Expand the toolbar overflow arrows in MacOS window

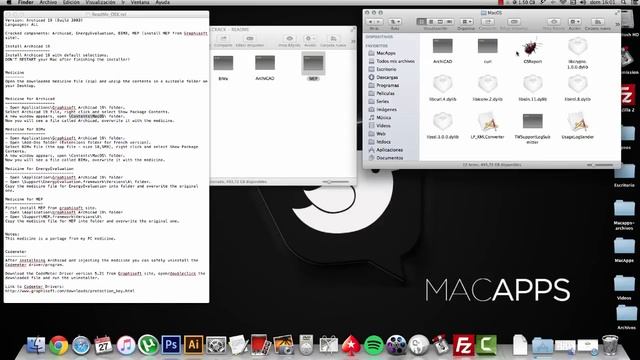[617, 24]
